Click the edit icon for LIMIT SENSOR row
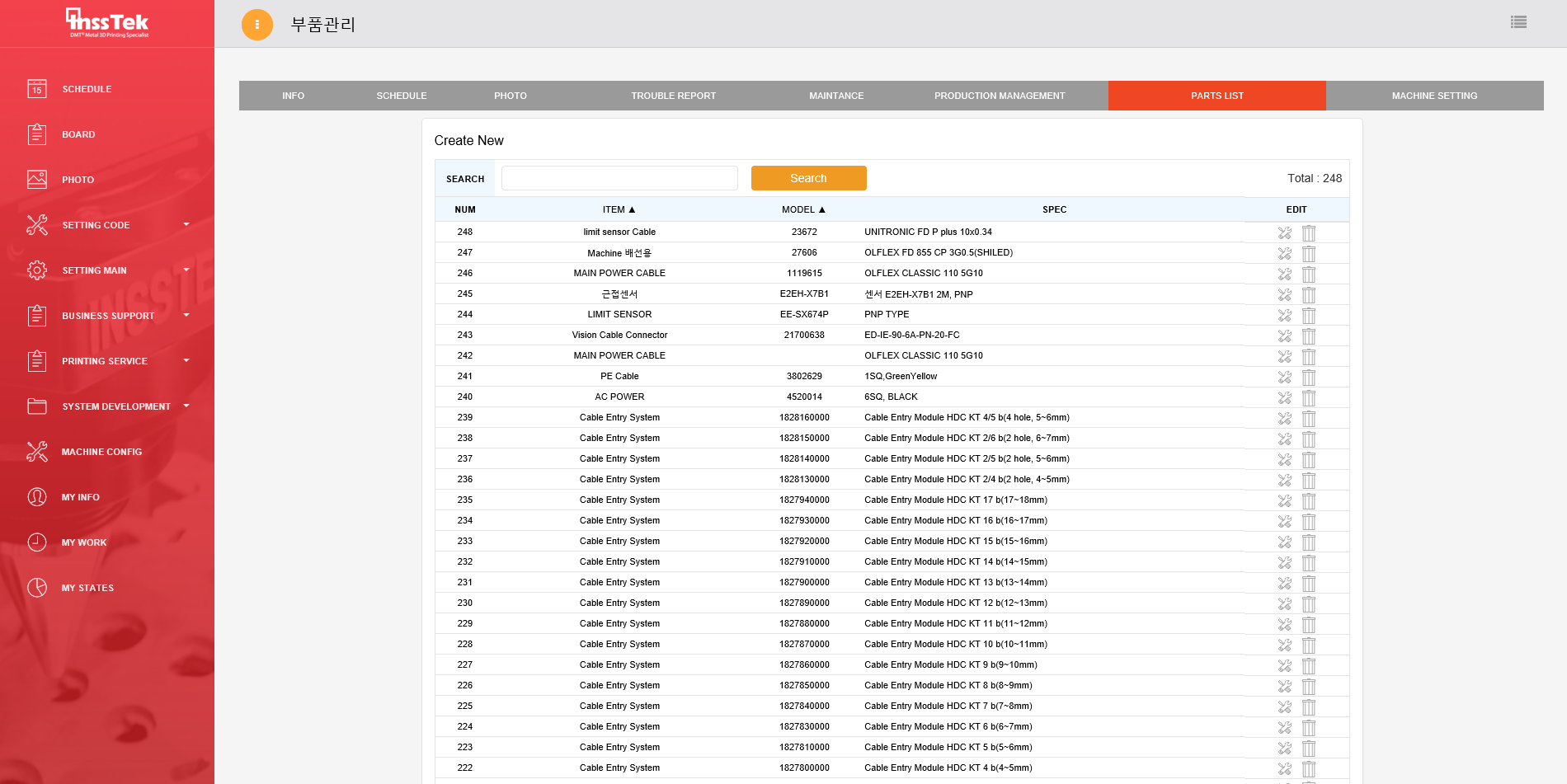 [1284, 316]
